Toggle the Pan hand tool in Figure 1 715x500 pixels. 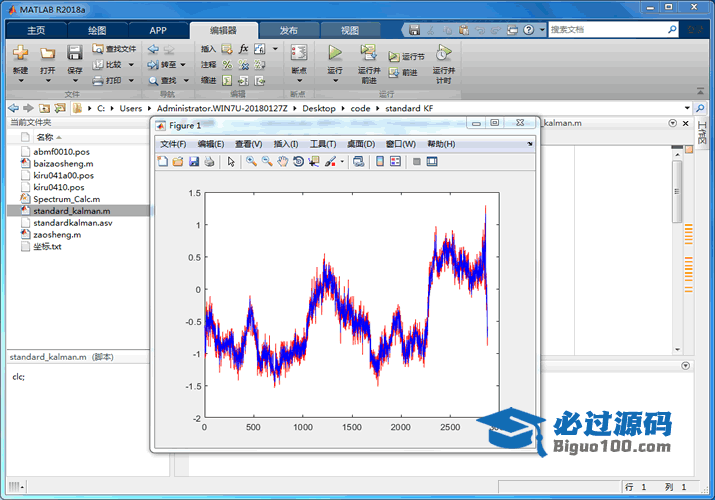(x=283, y=161)
